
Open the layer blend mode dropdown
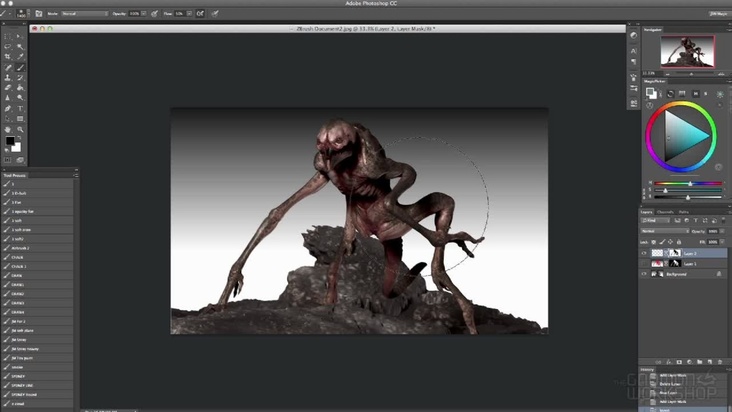665,231
